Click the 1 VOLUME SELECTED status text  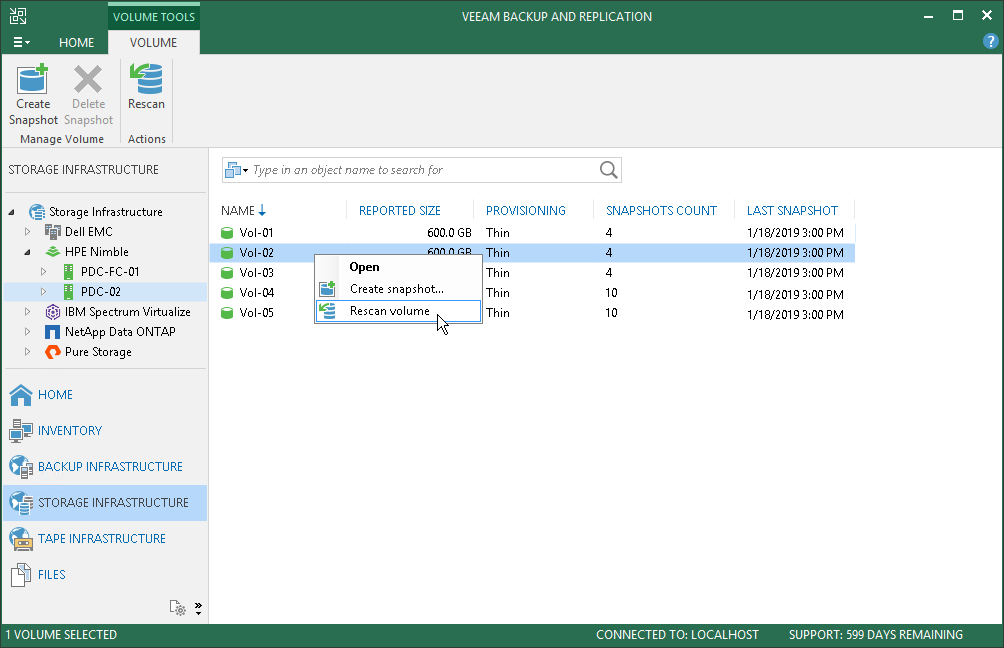click(61, 635)
